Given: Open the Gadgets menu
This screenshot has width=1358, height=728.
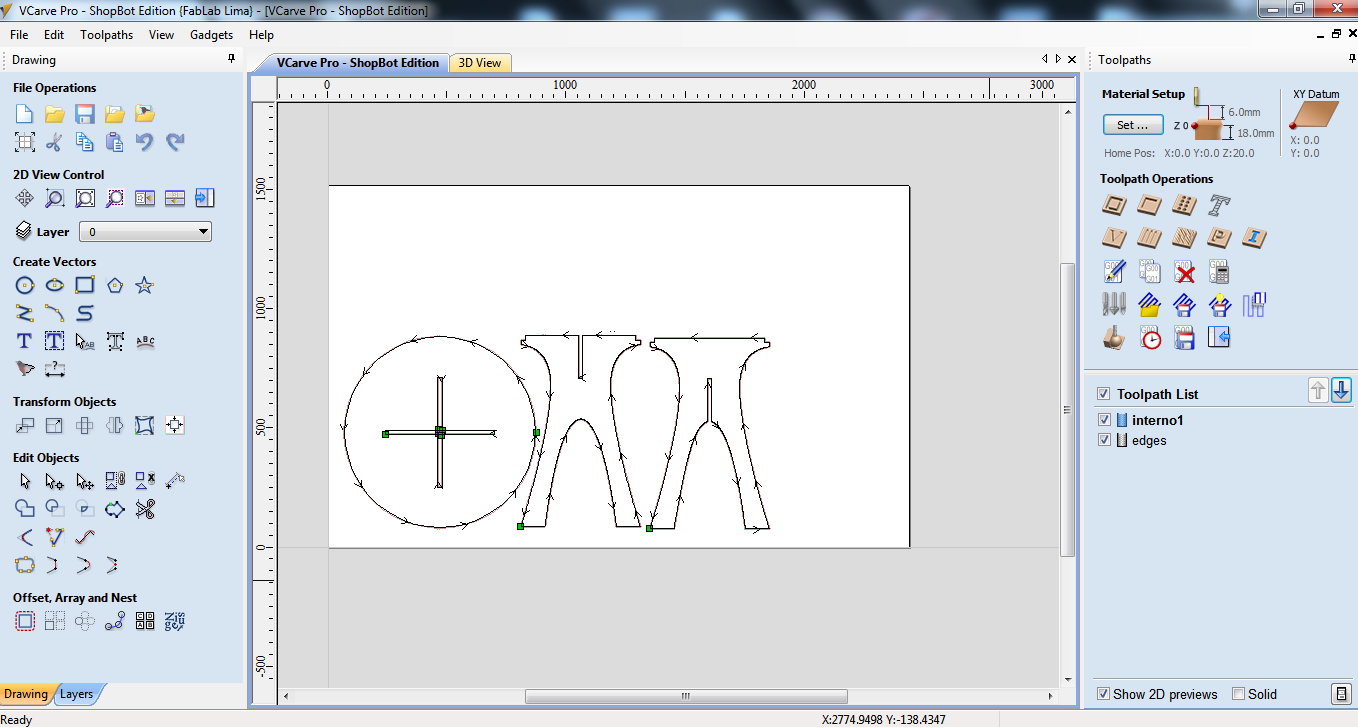Looking at the screenshot, I should tap(212, 35).
